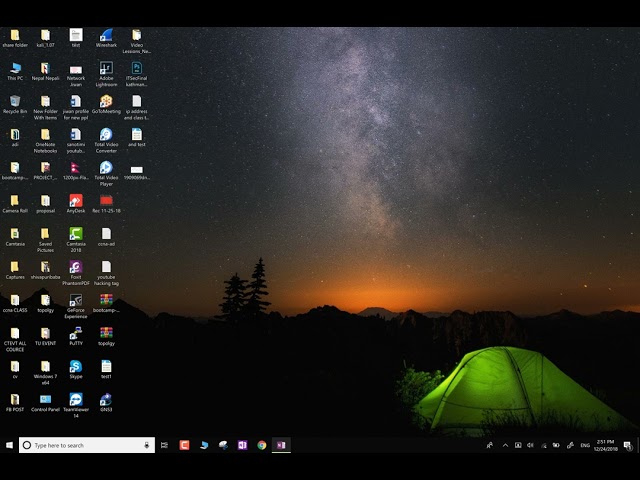640x480 pixels.
Task: Launch Adobe Lightroom from the desktop
Action: point(106,69)
